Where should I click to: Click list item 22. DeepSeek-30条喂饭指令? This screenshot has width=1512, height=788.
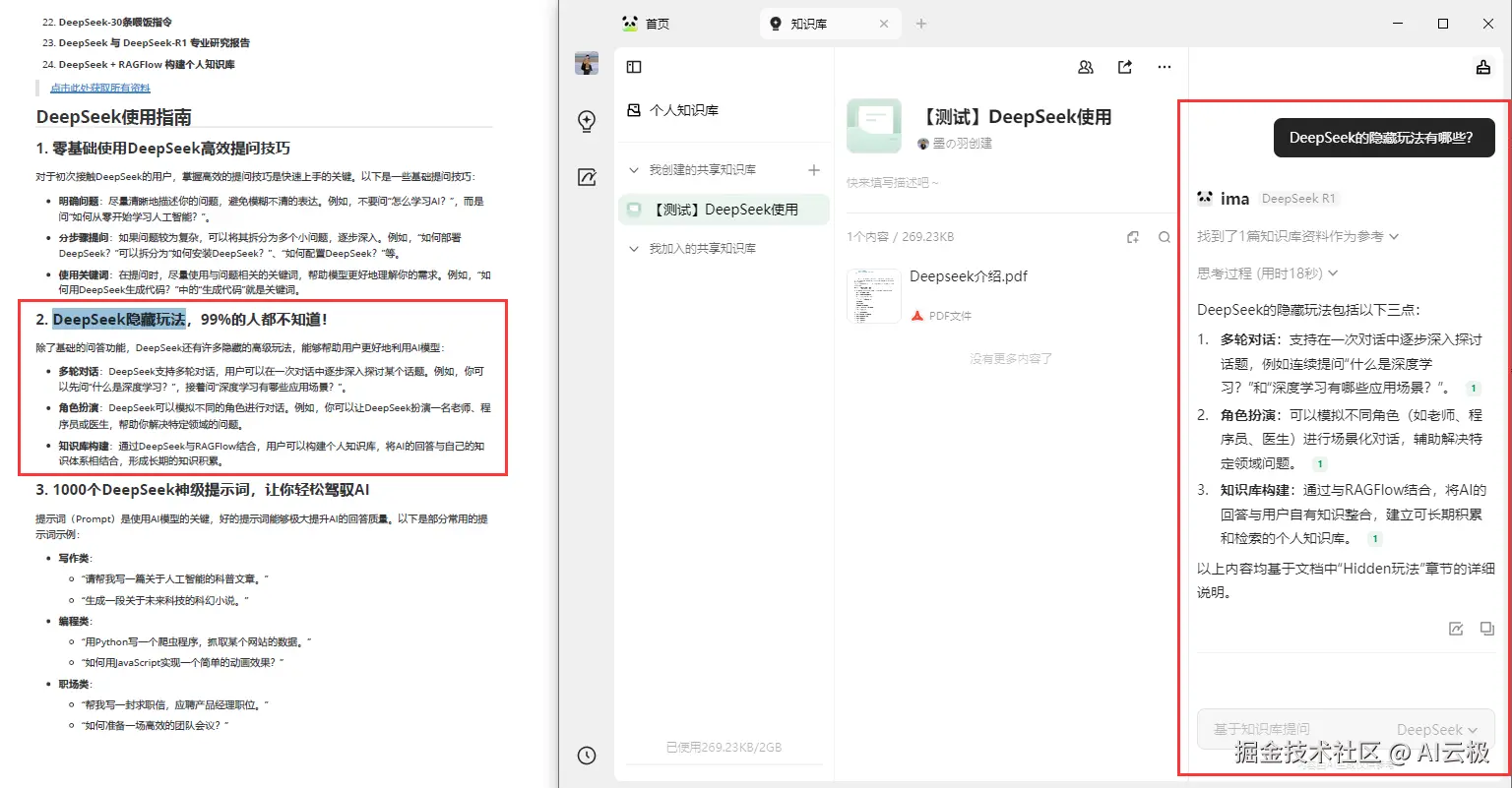point(107,22)
